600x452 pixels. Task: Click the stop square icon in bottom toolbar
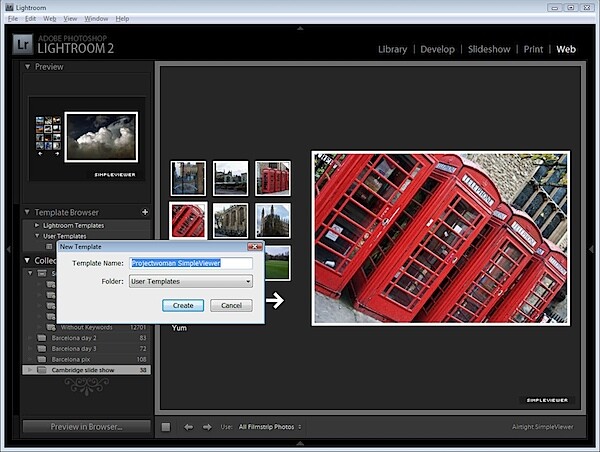[166, 427]
